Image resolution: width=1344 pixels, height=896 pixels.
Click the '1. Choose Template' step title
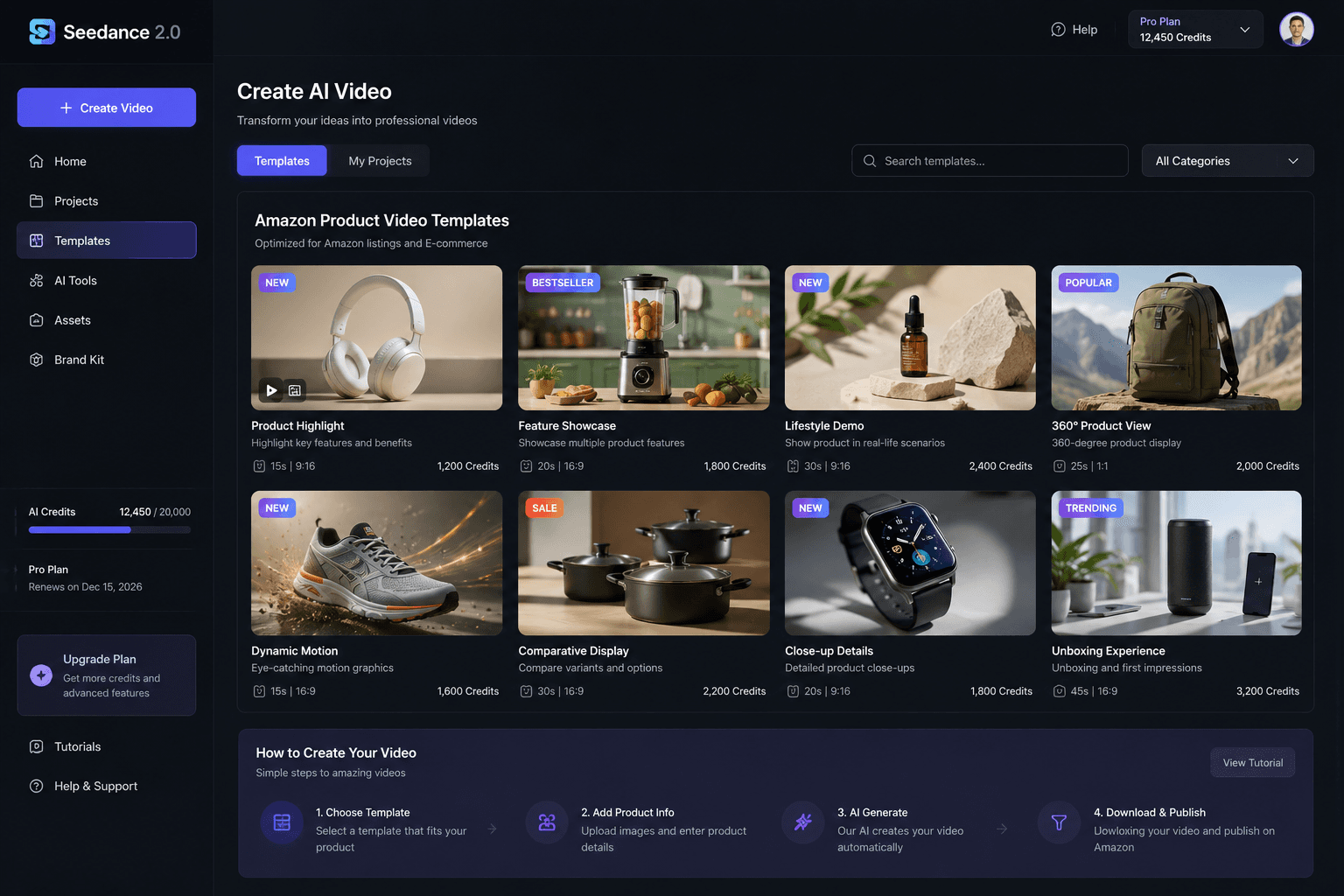(x=362, y=813)
